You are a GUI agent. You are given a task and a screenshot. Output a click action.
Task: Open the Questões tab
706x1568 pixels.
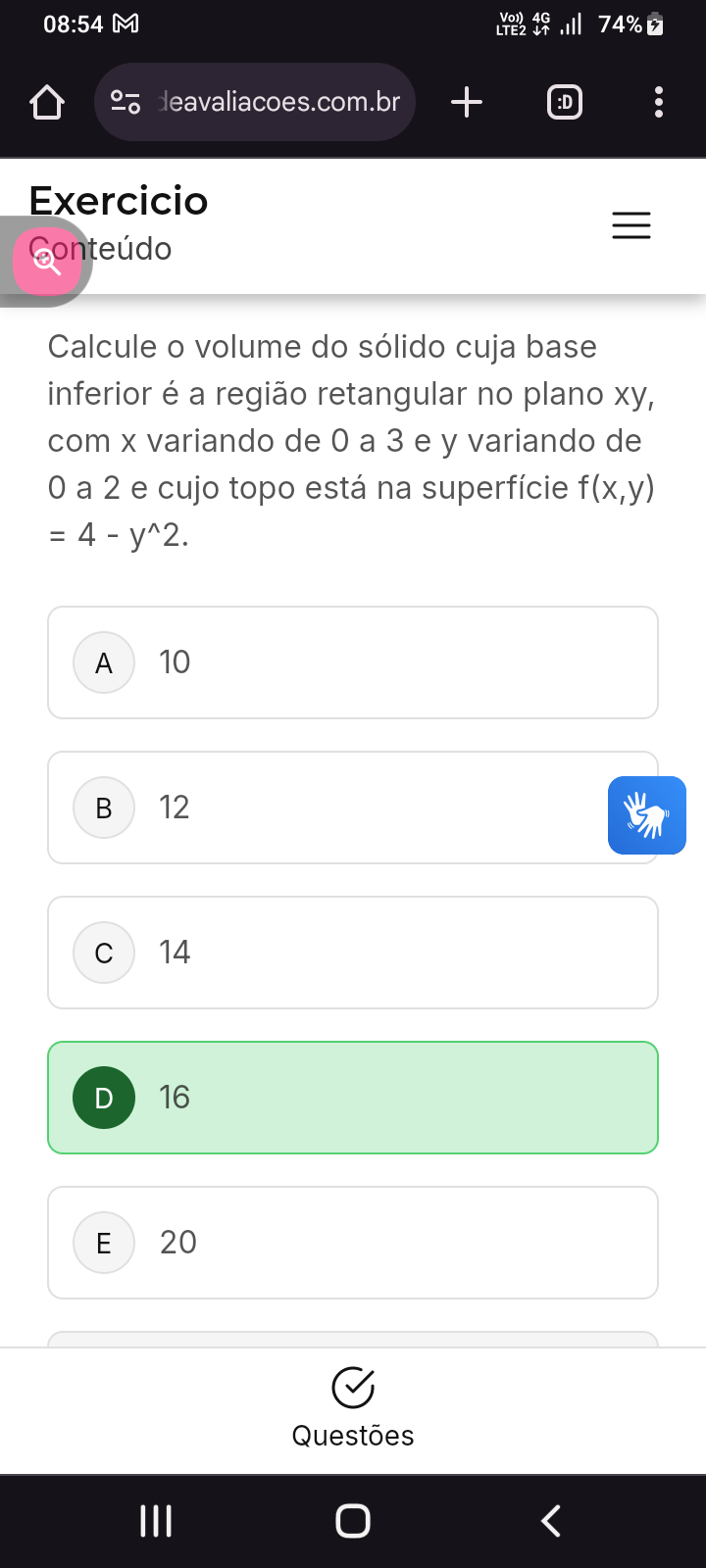353,1435
